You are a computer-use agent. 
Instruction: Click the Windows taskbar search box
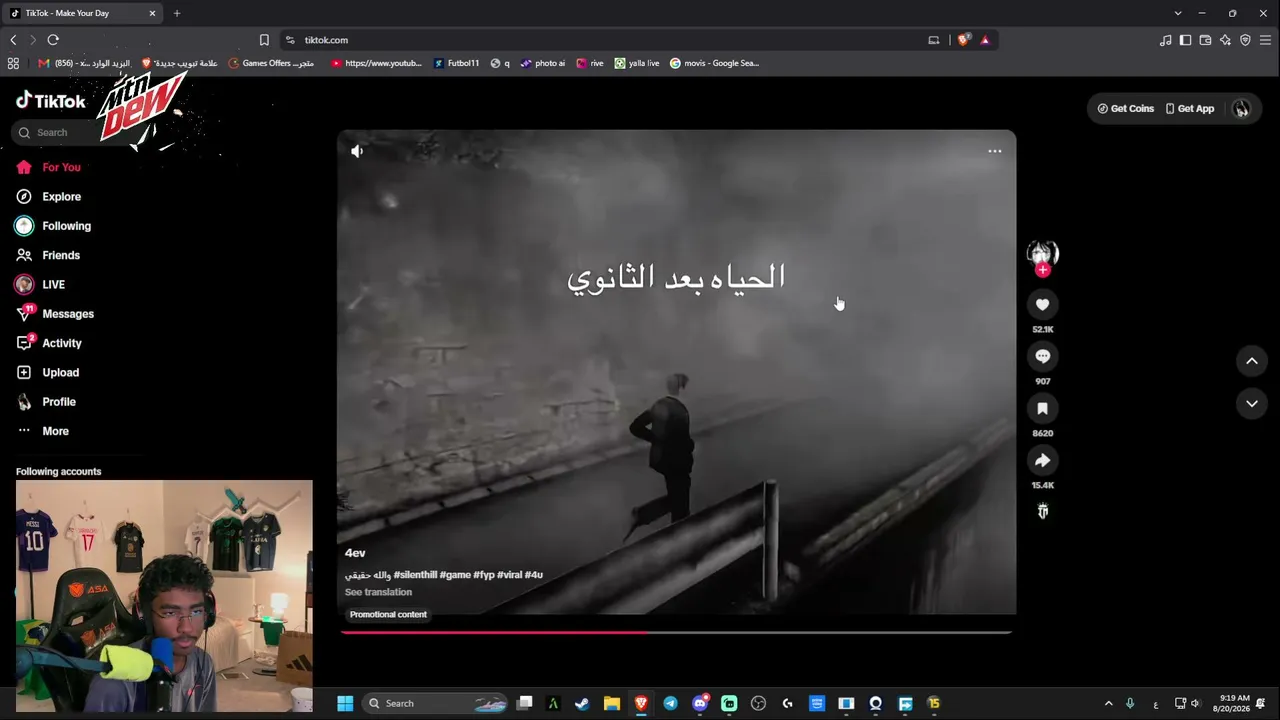[x=434, y=703]
